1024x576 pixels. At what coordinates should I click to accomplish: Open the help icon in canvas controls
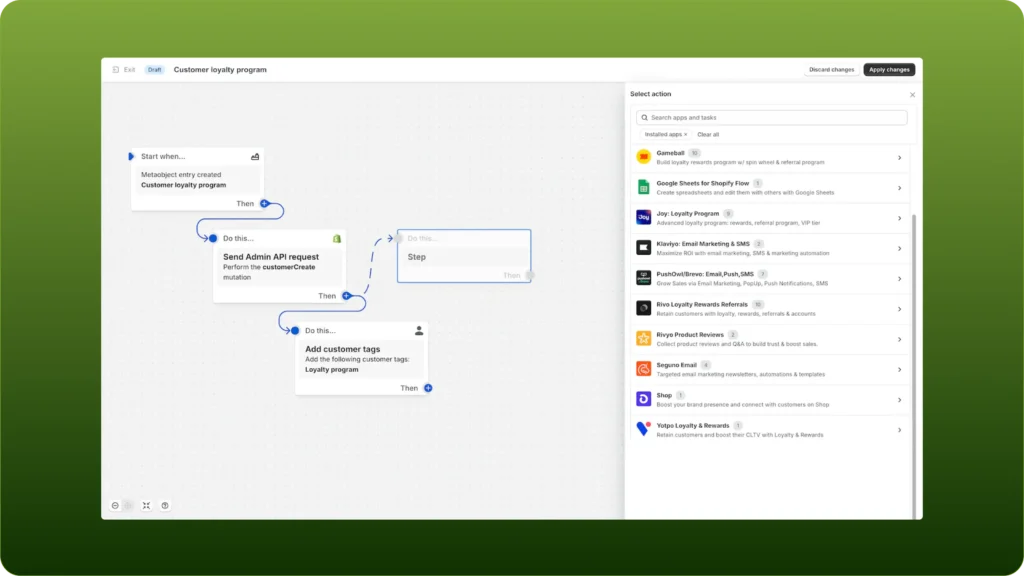point(165,505)
